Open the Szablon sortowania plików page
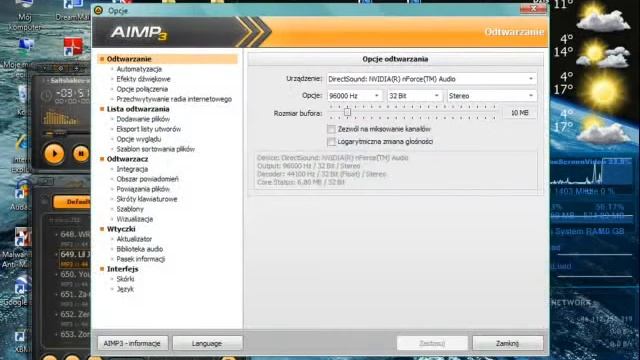This screenshot has height=360, width=640. (x=156, y=149)
